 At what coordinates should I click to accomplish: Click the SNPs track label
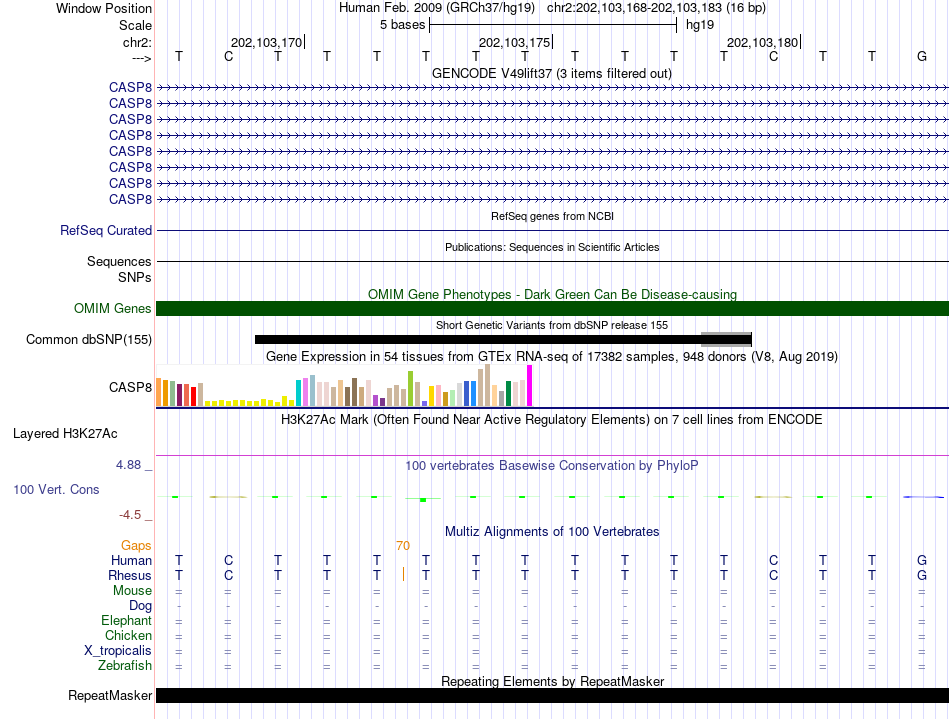135,277
